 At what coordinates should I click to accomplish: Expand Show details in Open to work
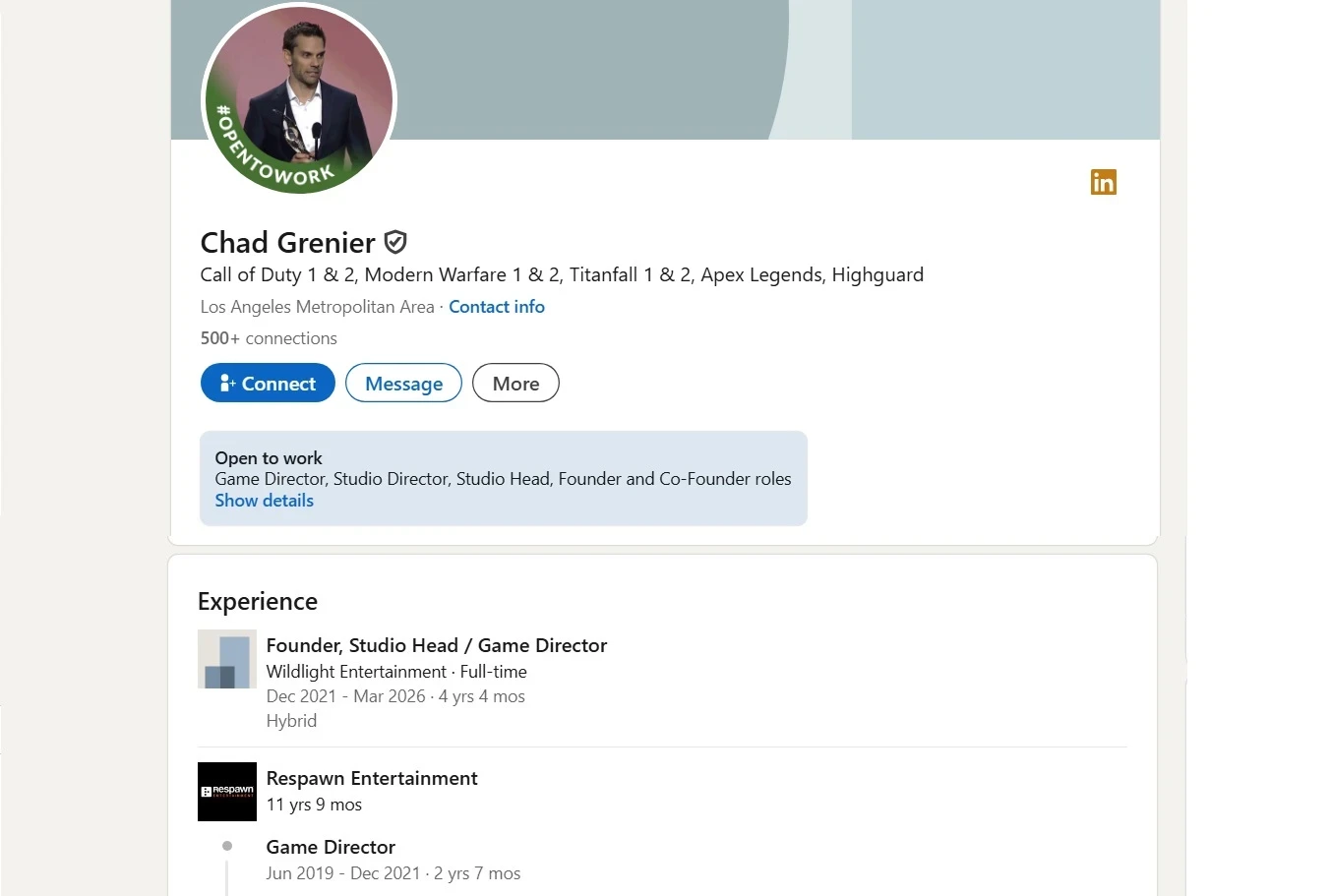pos(265,501)
